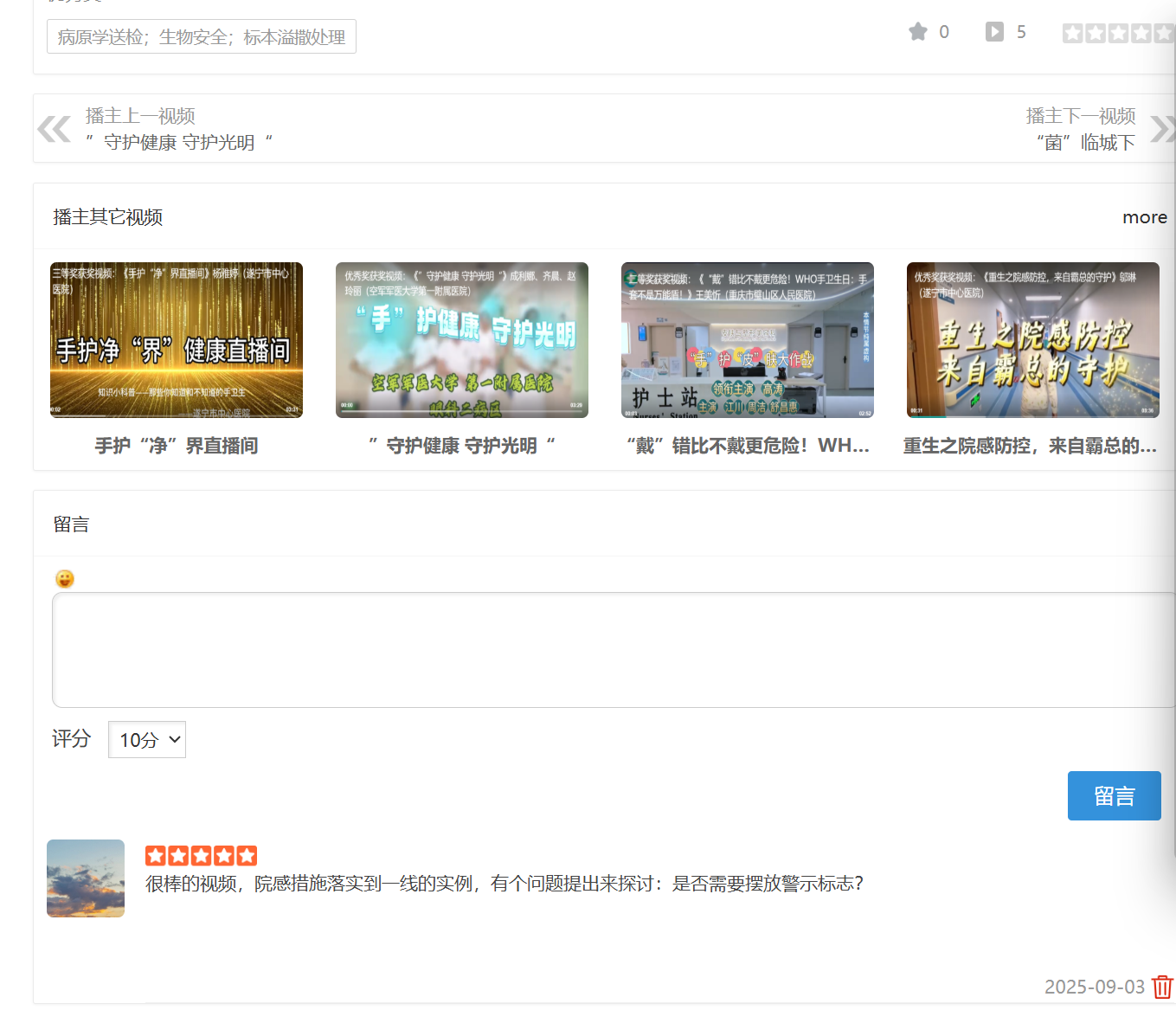Open the nurse station 护士站 video thumbnail
Screen dimensions: 1176x1010
point(748,340)
